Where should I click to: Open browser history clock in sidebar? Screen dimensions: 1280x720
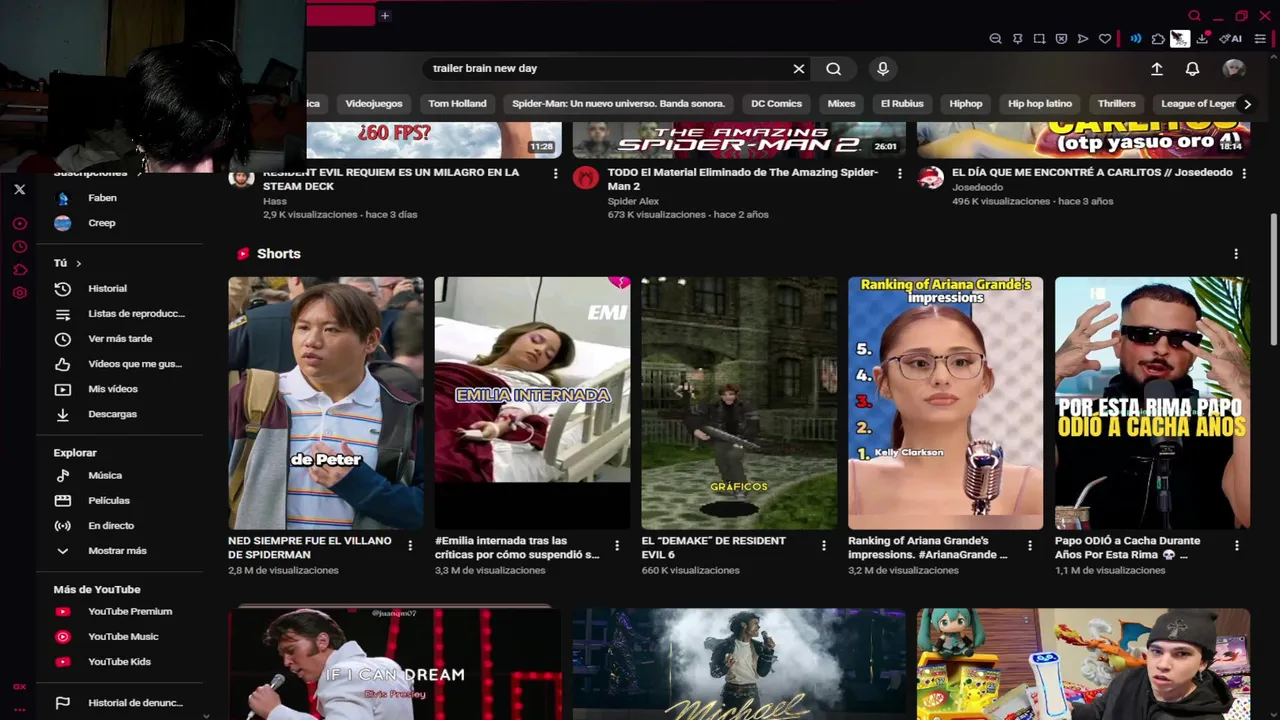[x=19, y=247]
